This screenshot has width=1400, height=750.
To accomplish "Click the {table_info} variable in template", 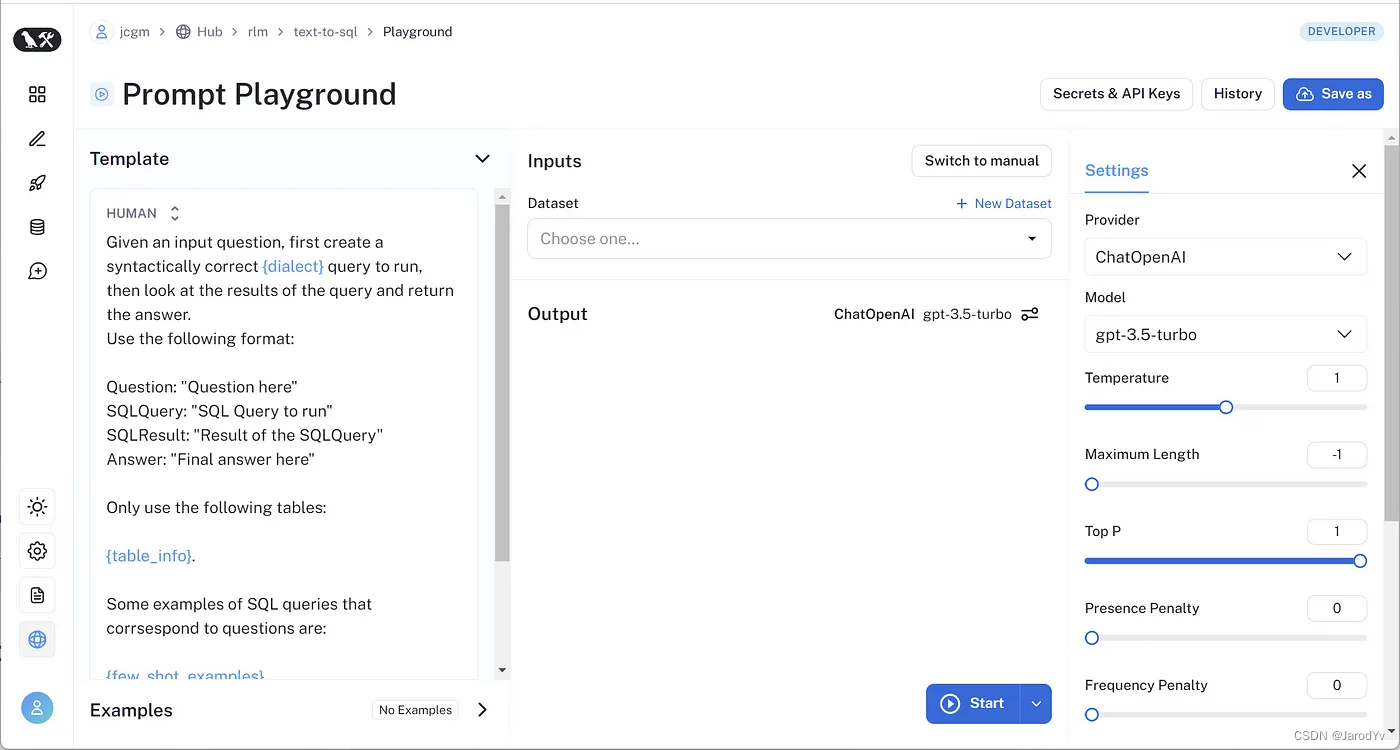I will (x=149, y=556).
